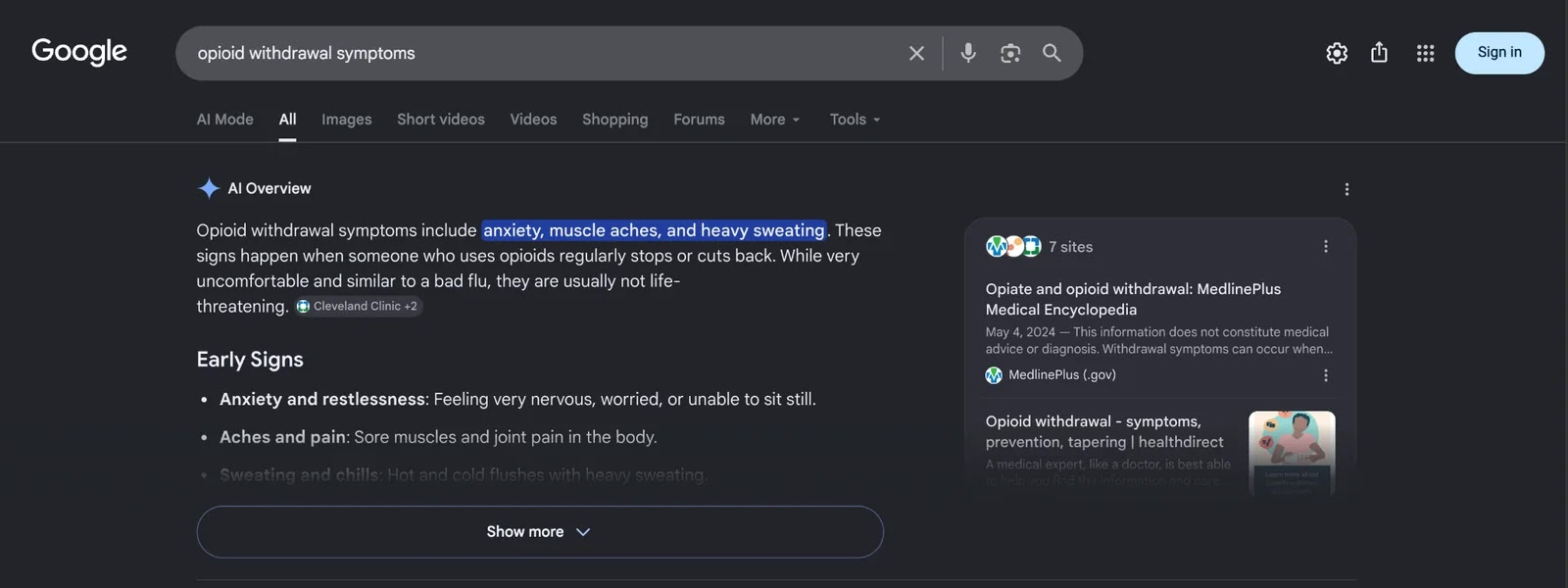Switch to AI Mode tab
This screenshot has width=1568, height=588.
pos(224,120)
